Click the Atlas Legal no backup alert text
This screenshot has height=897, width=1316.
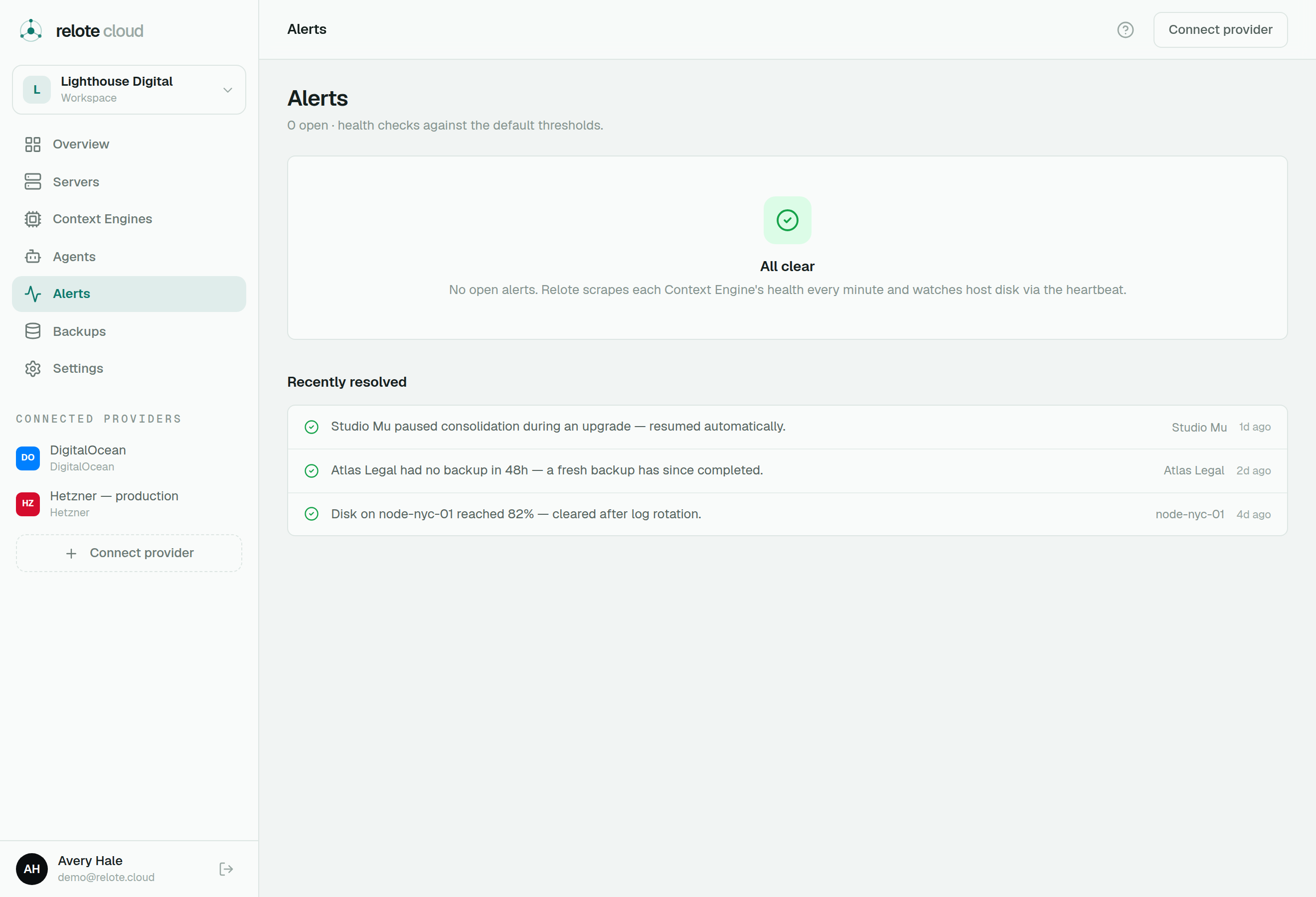tap(547, 470)
